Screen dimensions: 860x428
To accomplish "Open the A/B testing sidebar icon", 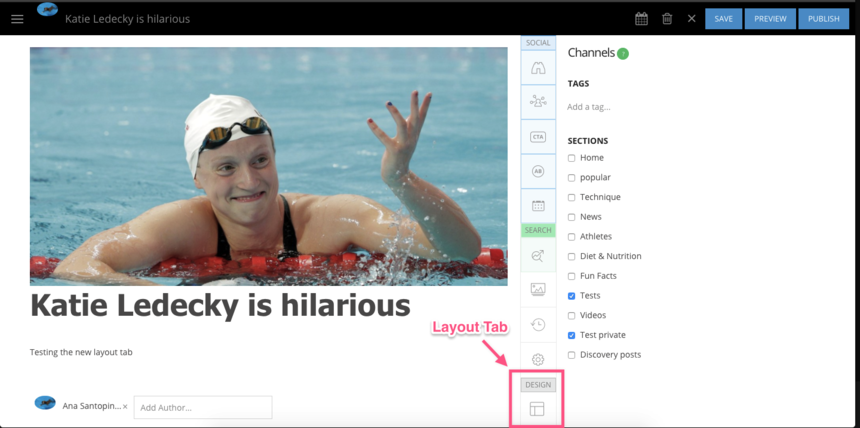I will coord(538,171).
